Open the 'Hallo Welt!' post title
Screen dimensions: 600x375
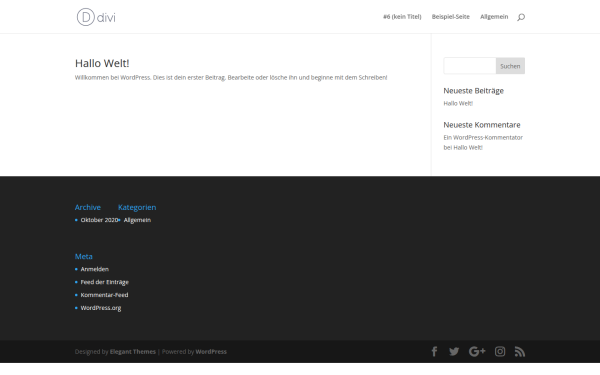coord(102,63)
